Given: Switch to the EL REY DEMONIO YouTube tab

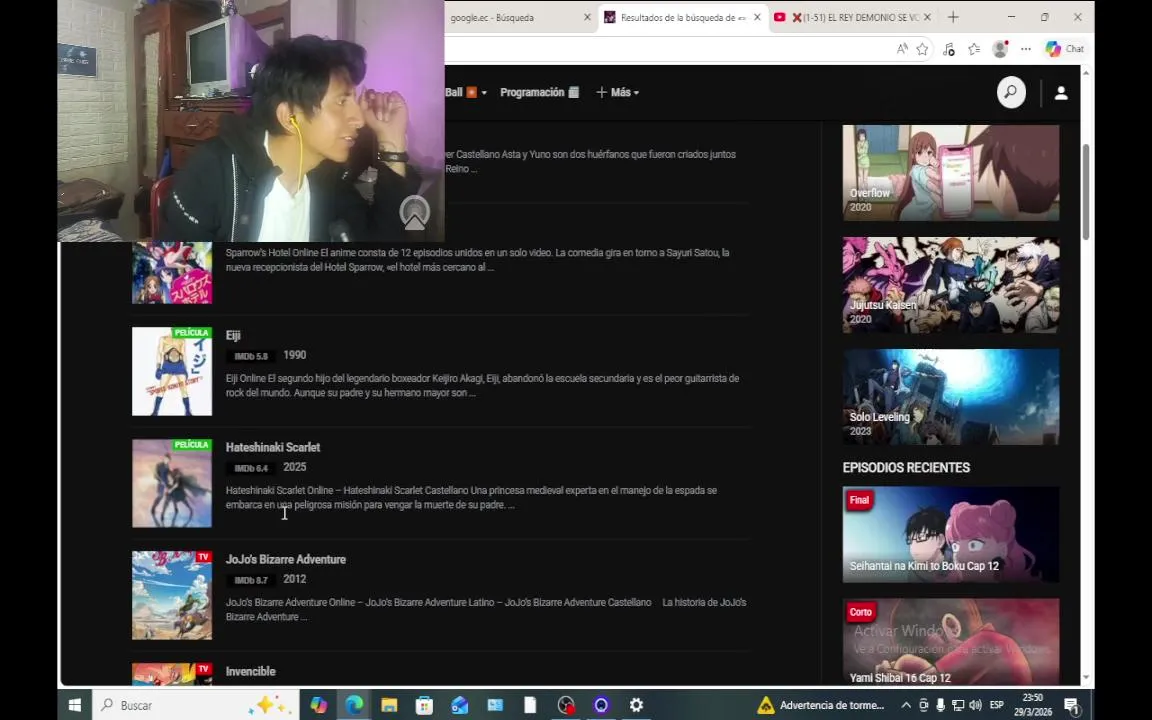Looking at the screenshot, I should click(852, 18).
